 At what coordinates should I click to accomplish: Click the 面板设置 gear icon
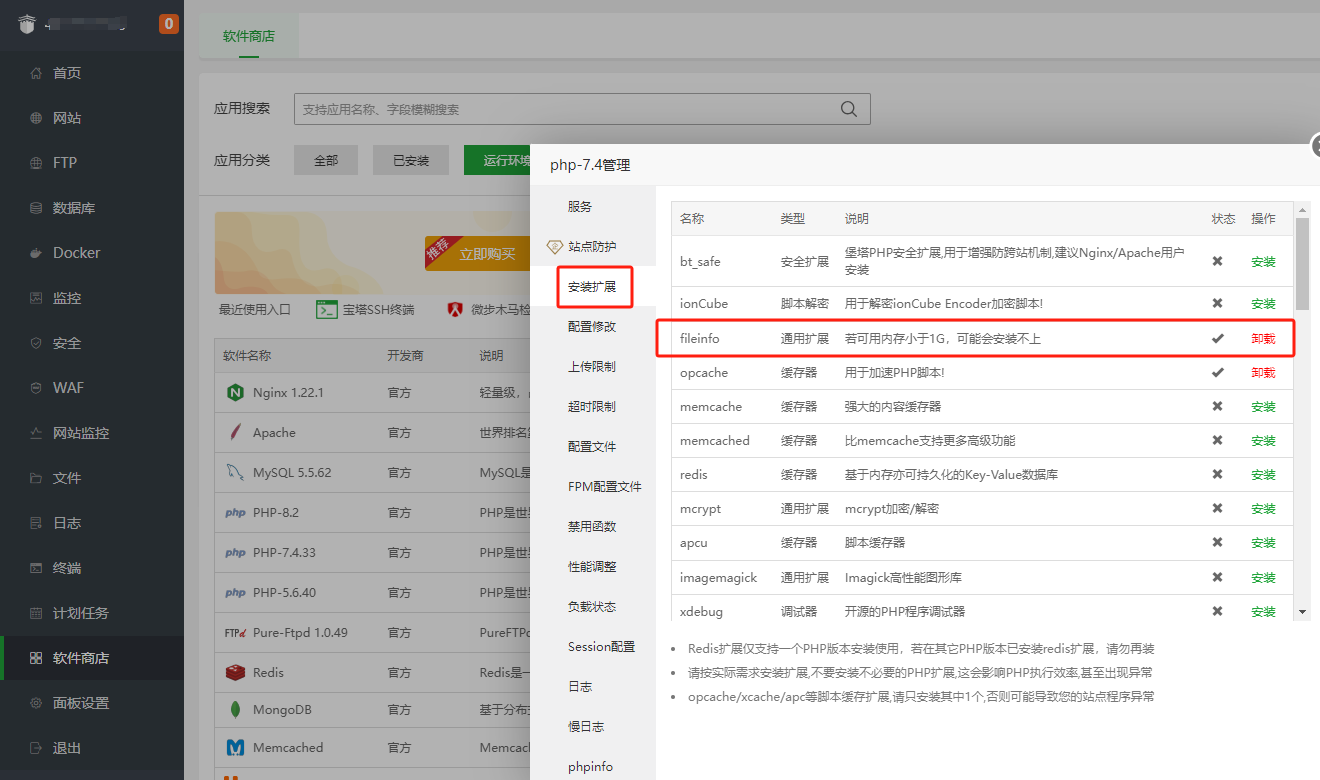tap(36, 703)
